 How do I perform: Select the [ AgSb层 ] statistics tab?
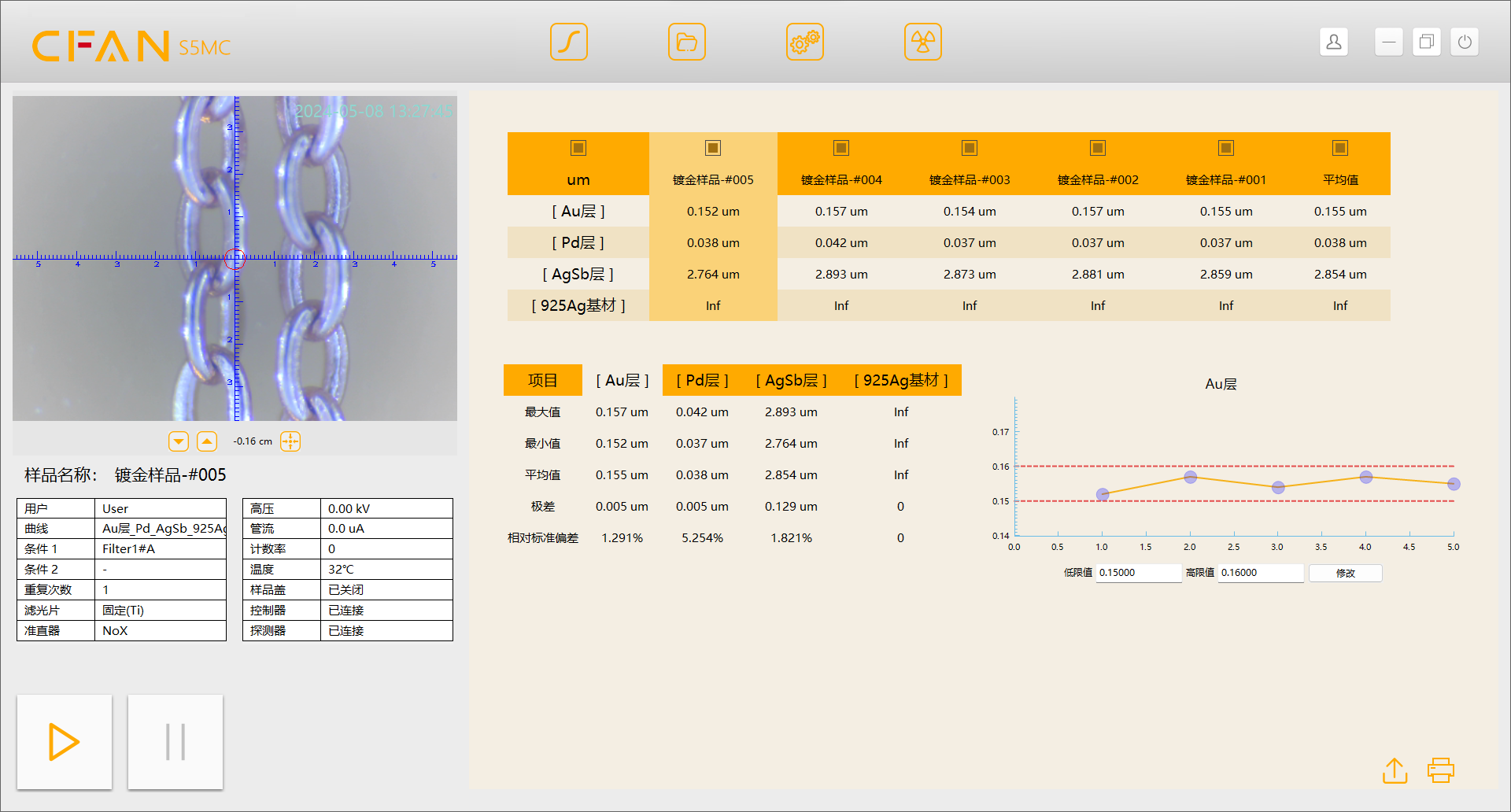(792, 381)
